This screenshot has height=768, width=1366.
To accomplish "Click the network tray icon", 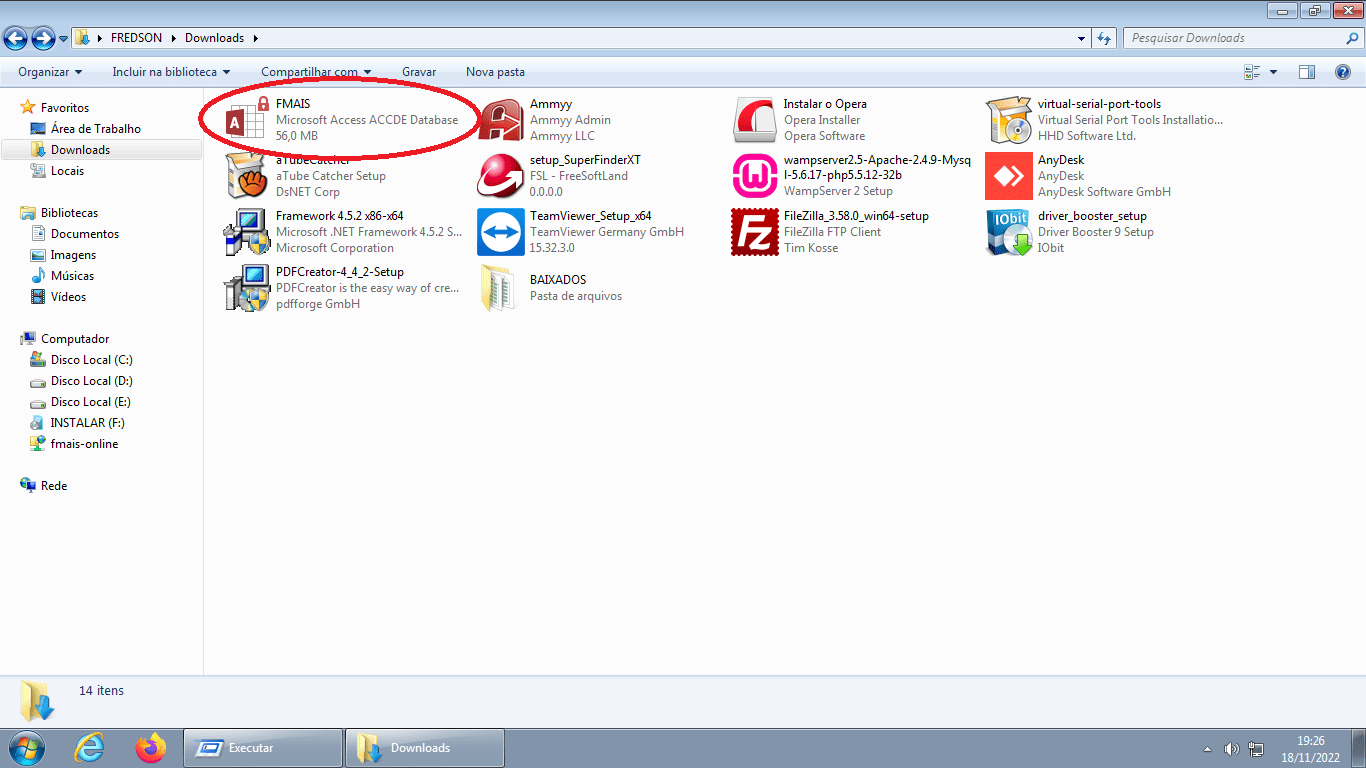I will 1256,749.
